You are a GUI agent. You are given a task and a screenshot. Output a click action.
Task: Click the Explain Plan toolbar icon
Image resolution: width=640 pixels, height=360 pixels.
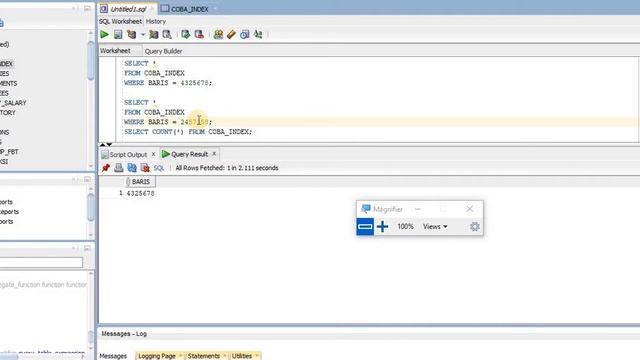click(131, 34)
